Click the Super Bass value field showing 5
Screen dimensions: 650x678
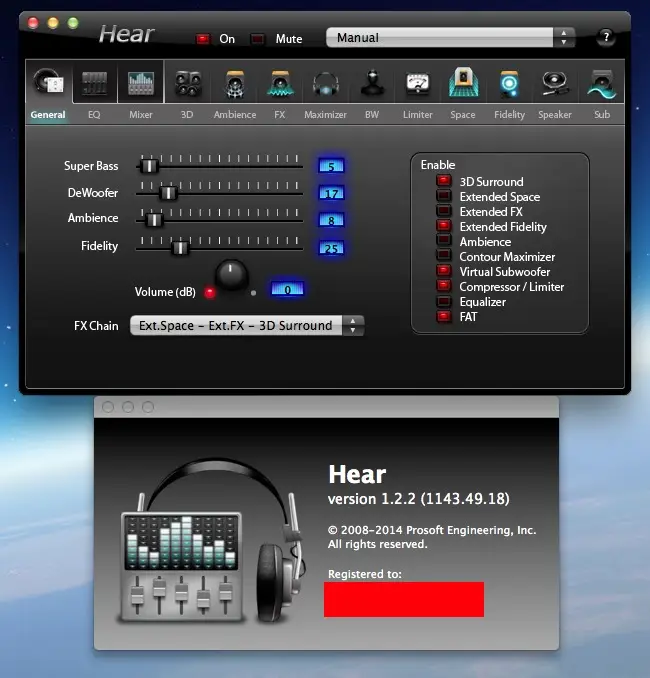pos(331,166)
